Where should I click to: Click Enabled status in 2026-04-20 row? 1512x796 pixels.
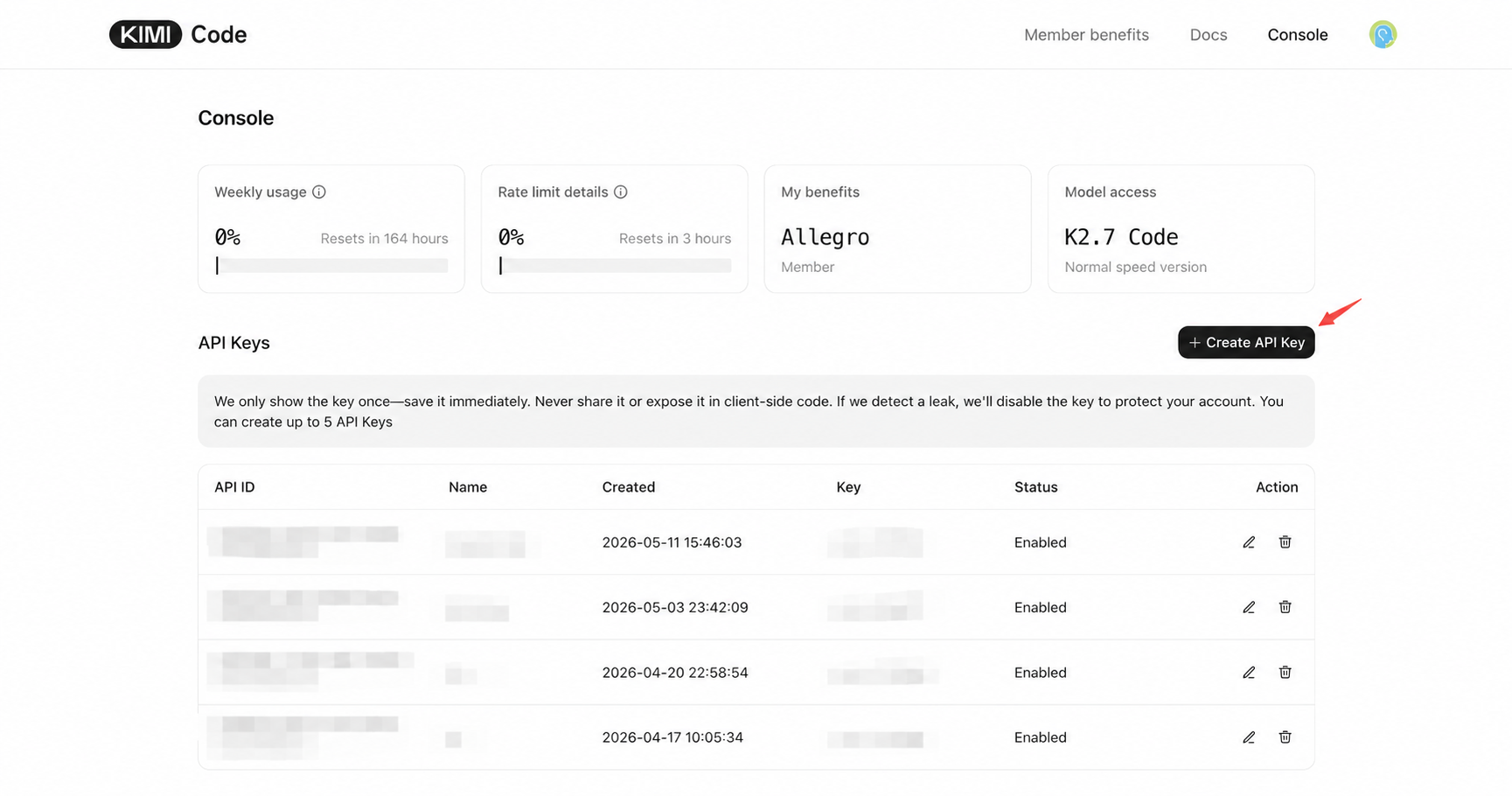(x=1041, y=673)
